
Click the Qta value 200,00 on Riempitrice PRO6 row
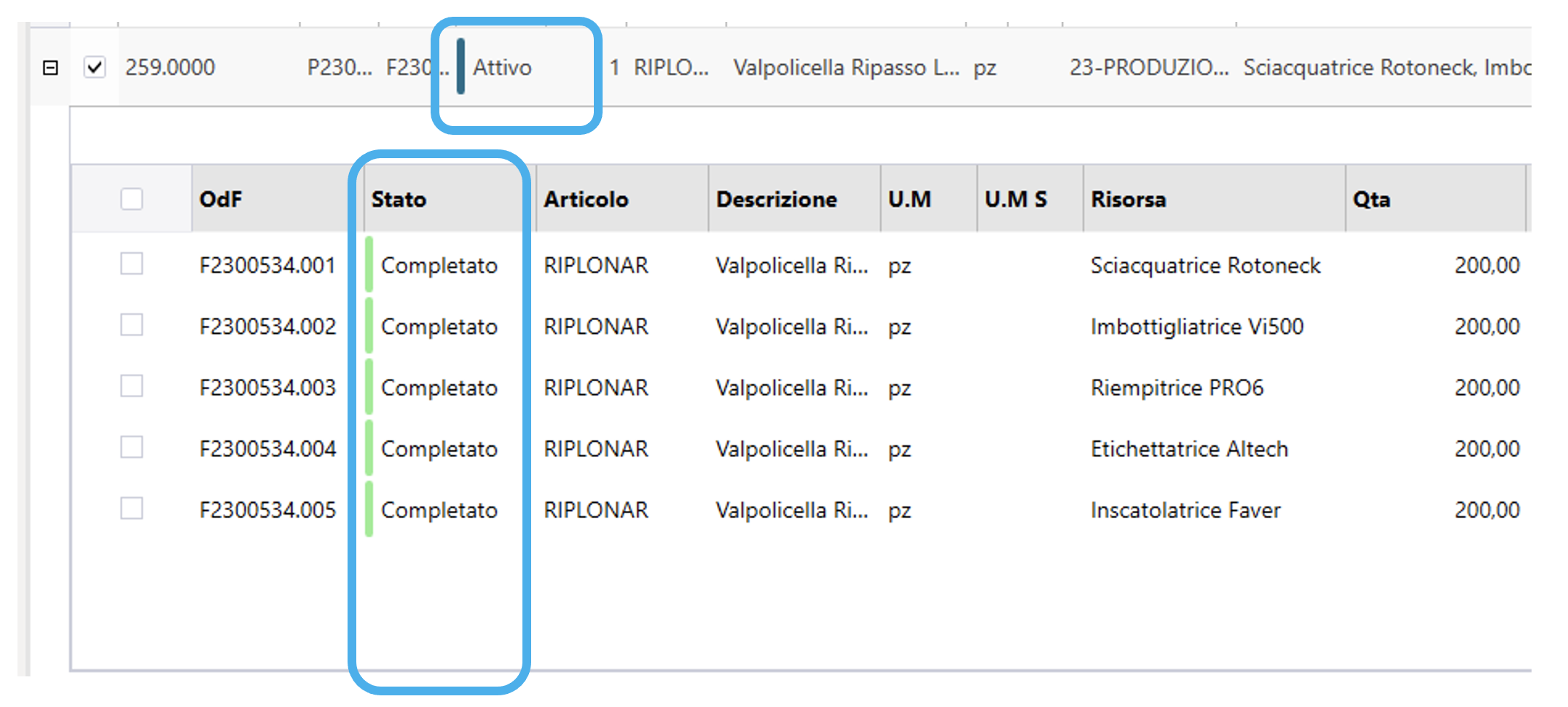[x=1487, y=387]
